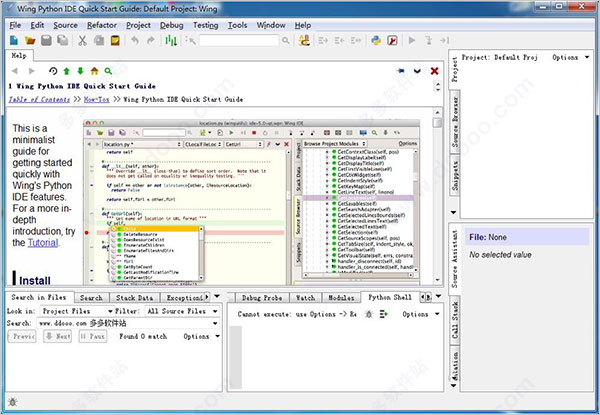600x415 pixels.
Task: Switch to the Debug Probe tab
Action: click(x=262, y=298)
